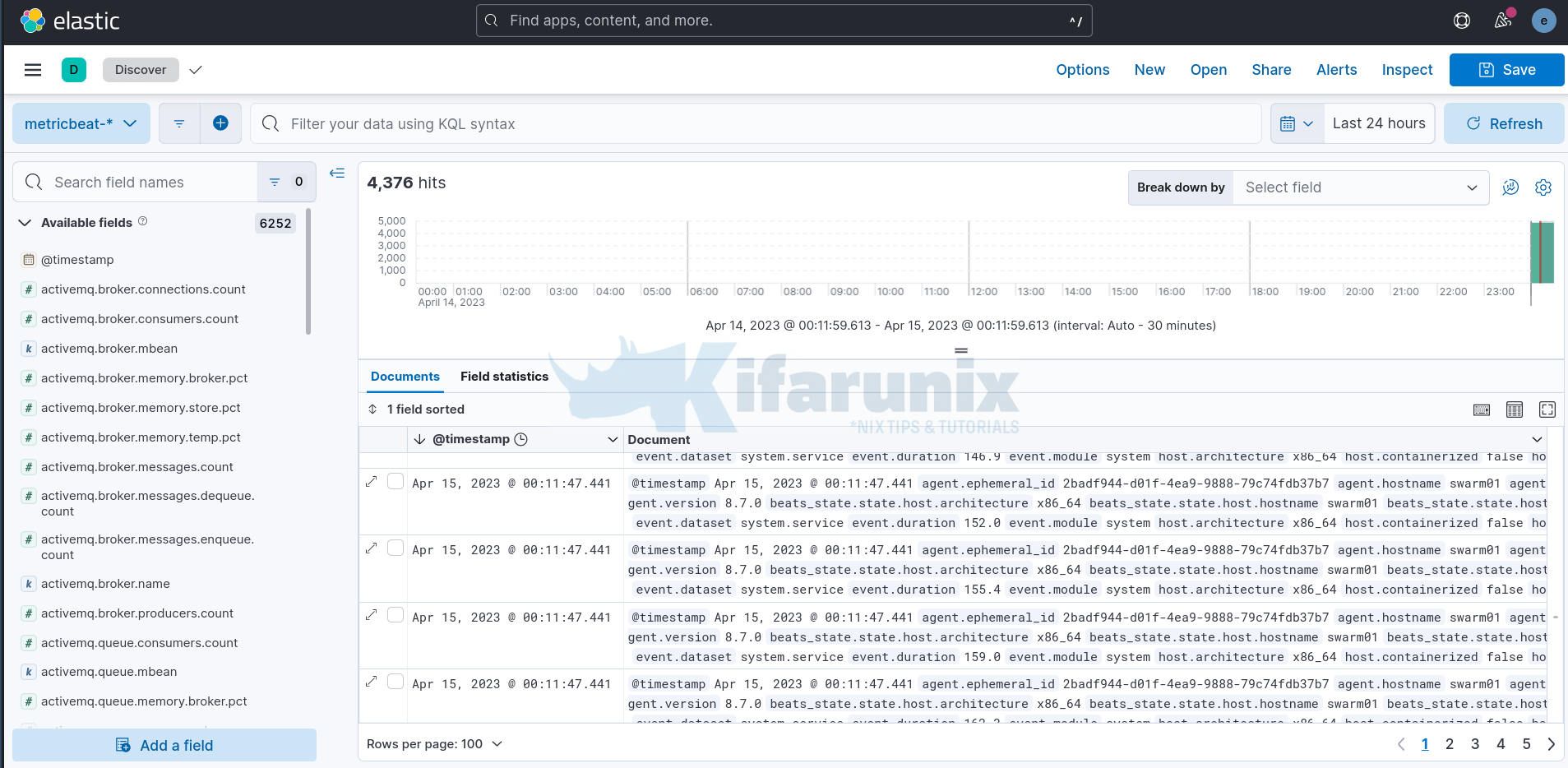Open the Share menu
This screenshot has height=768, width=1568.
[1271, 70]
